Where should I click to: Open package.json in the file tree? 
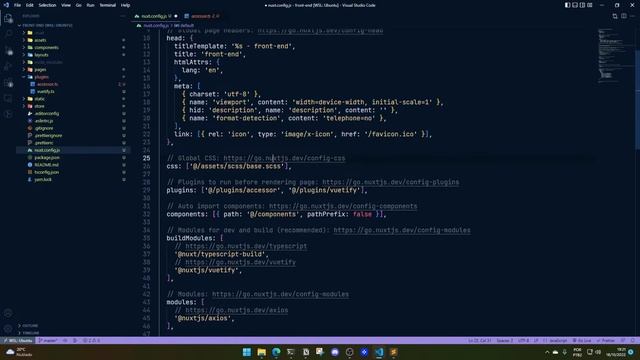point(47,158)
